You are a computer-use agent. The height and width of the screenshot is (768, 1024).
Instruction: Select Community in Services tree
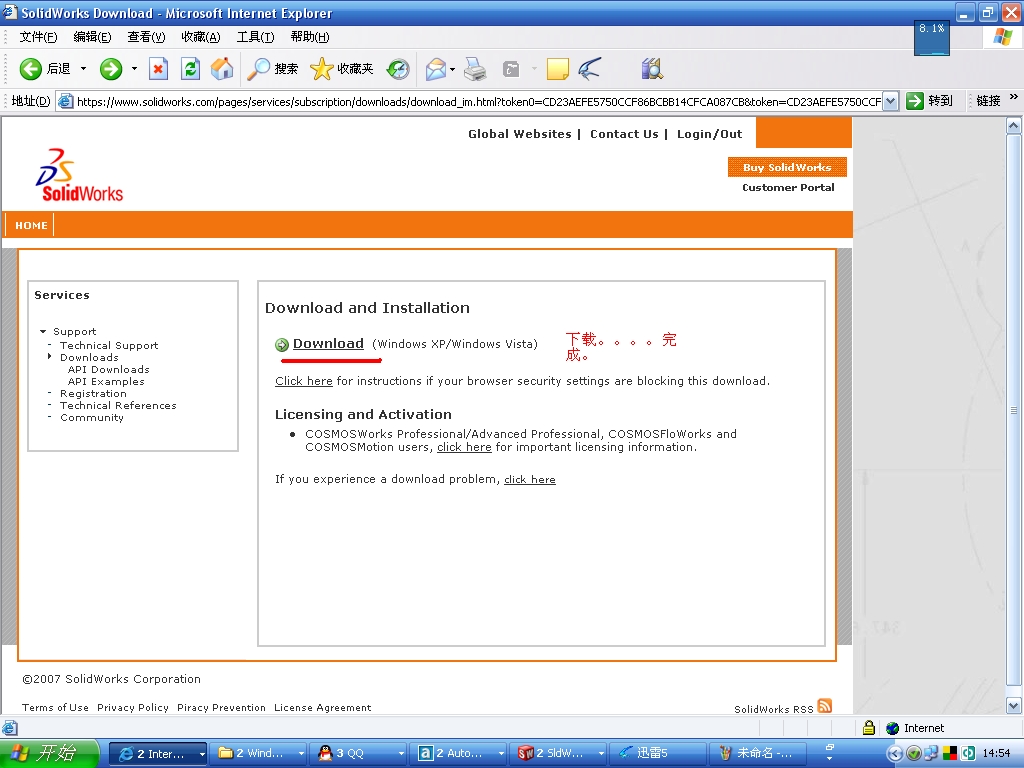(x=92, y=417)
